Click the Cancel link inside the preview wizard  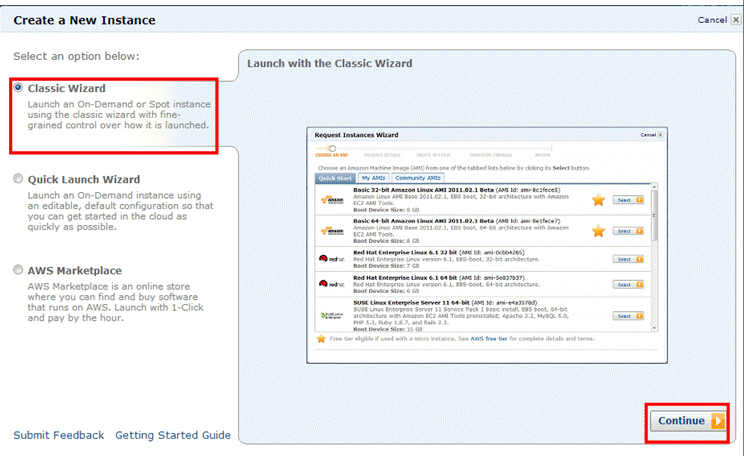tap(648, 135)
